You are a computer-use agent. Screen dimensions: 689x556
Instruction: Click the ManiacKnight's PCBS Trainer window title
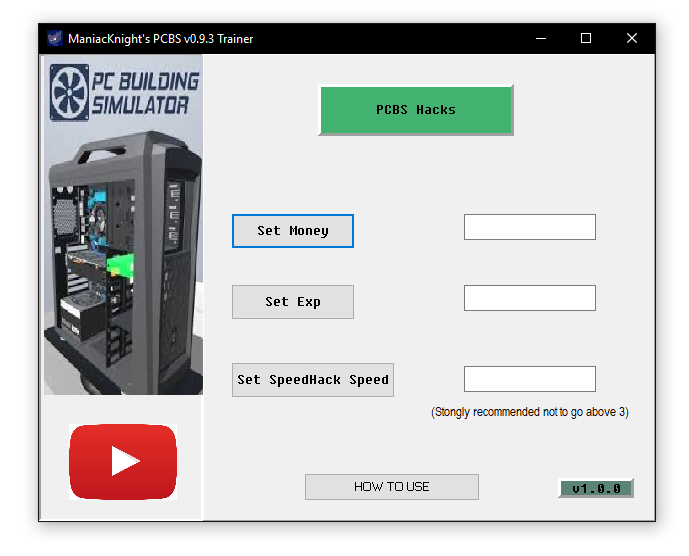pyautogui.click(x=160, y=39)
